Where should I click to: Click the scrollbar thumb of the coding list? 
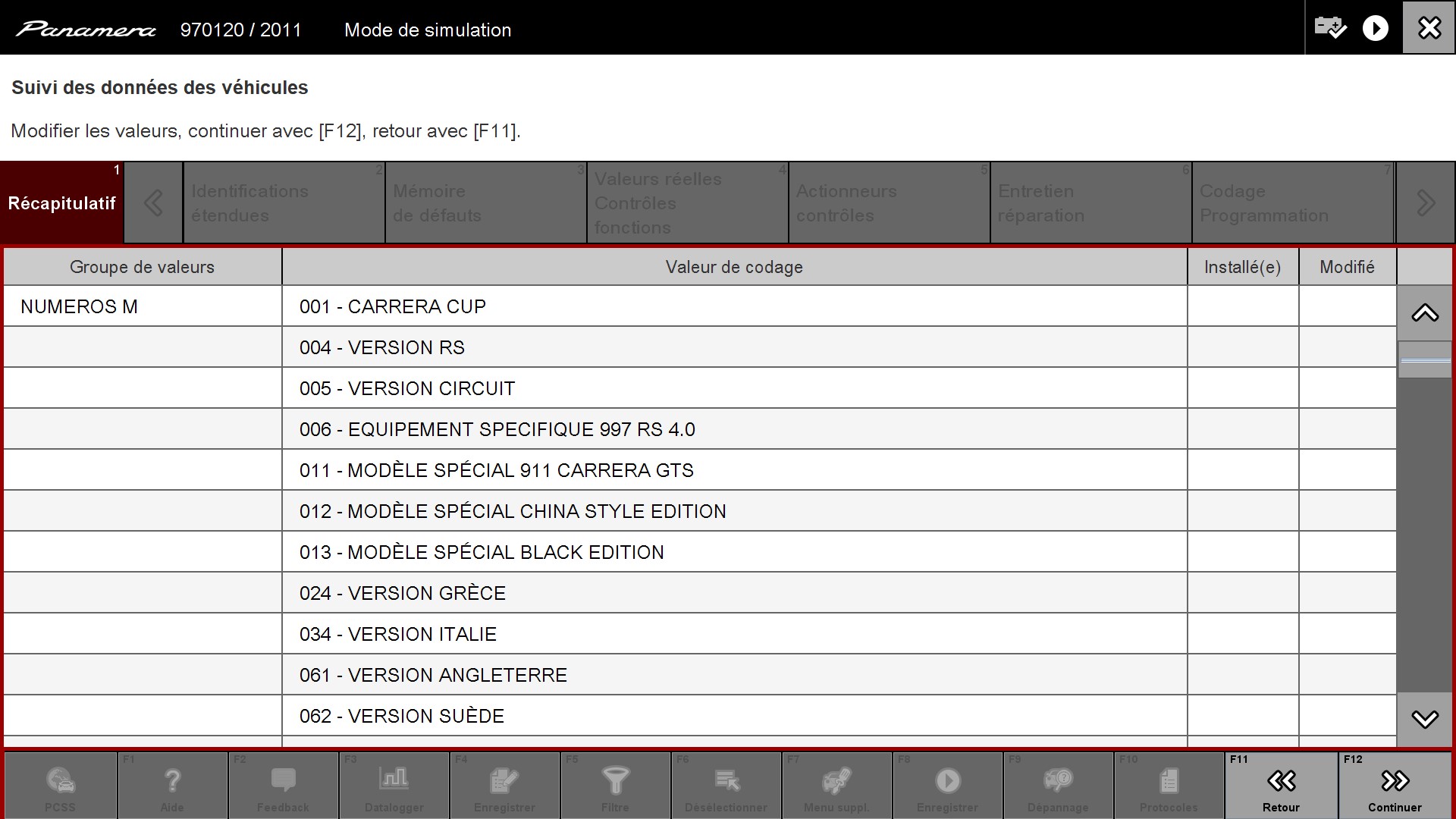click(x=1424, y=360)
